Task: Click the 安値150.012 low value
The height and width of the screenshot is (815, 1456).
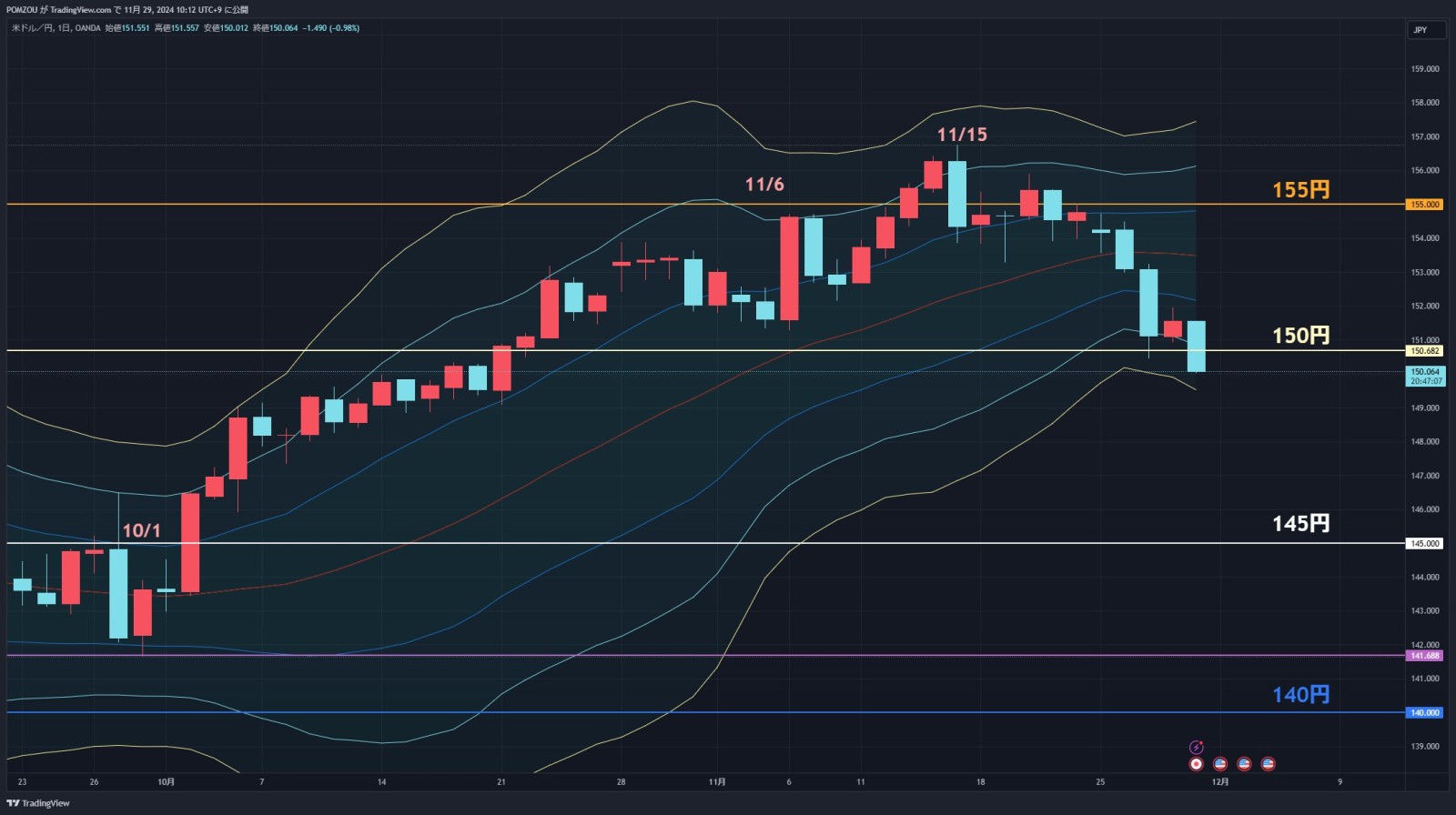Action: (226, 28)
